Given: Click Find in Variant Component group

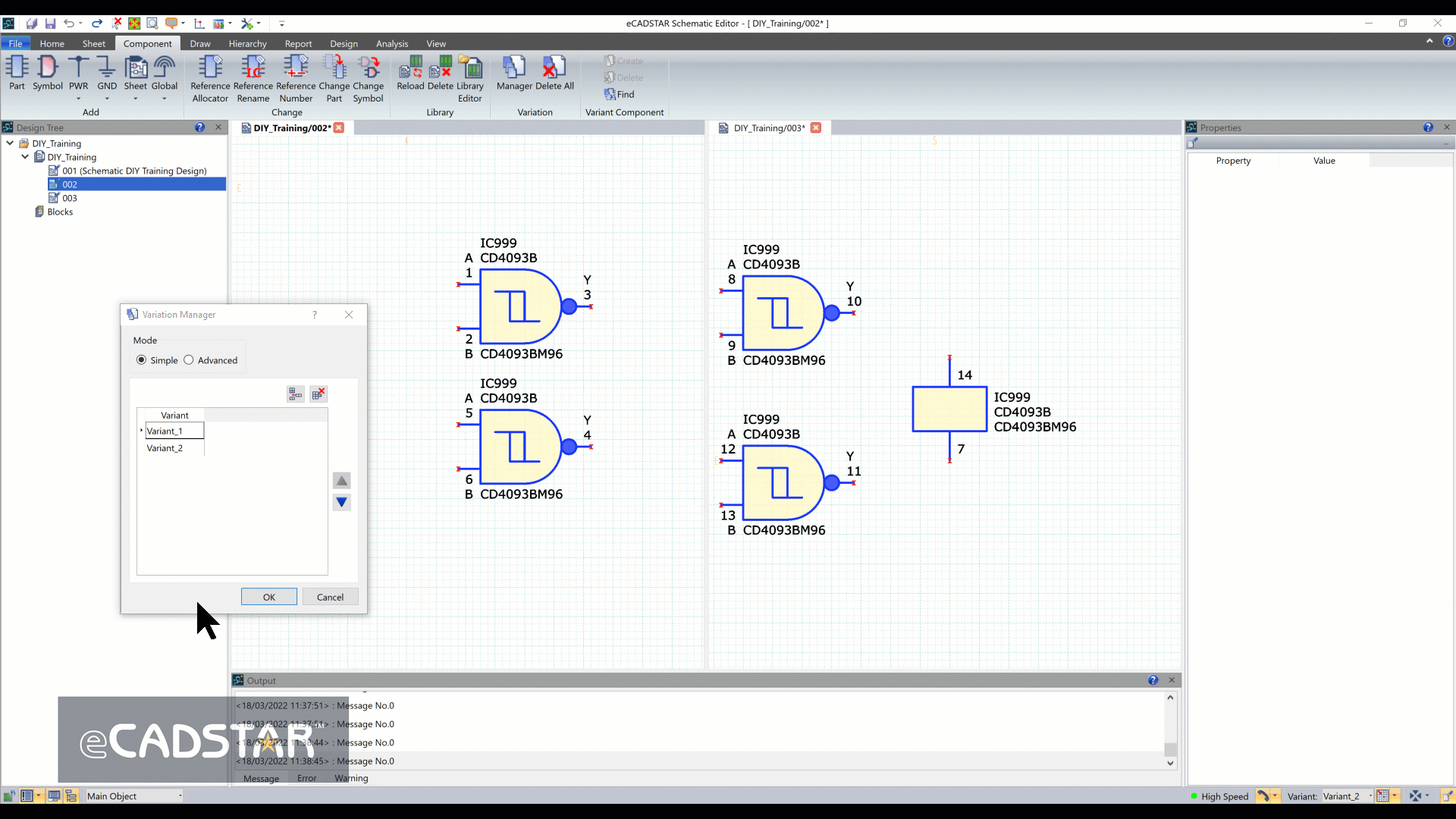Looking at the screenshot, I should coord(619,94).
